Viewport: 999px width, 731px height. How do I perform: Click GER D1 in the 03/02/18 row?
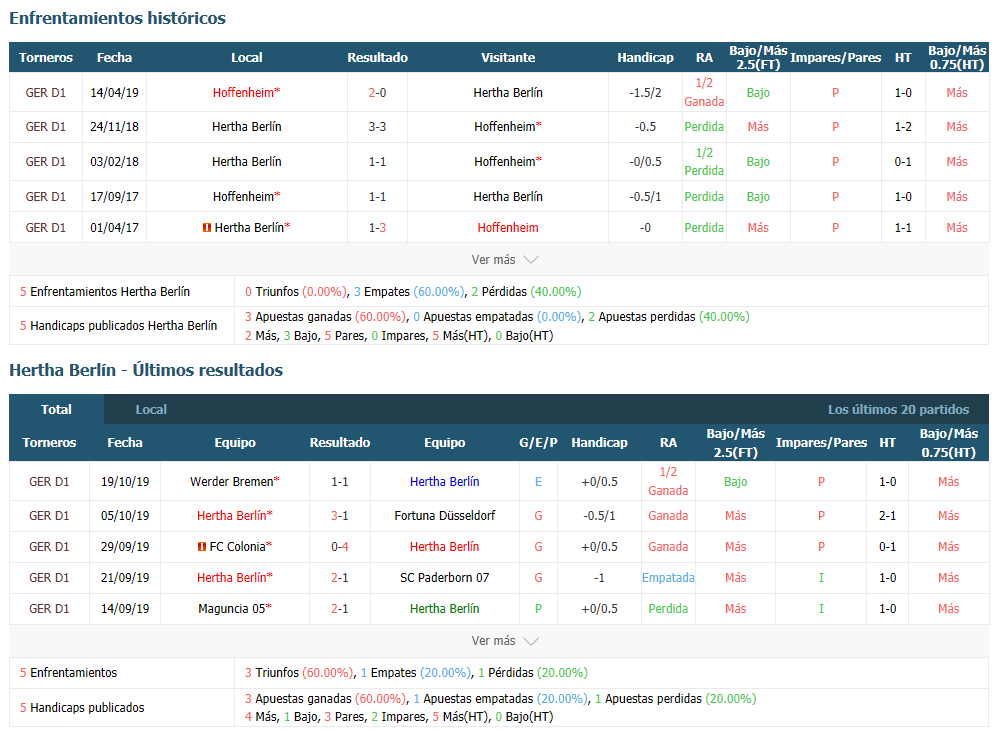[46, 162]
